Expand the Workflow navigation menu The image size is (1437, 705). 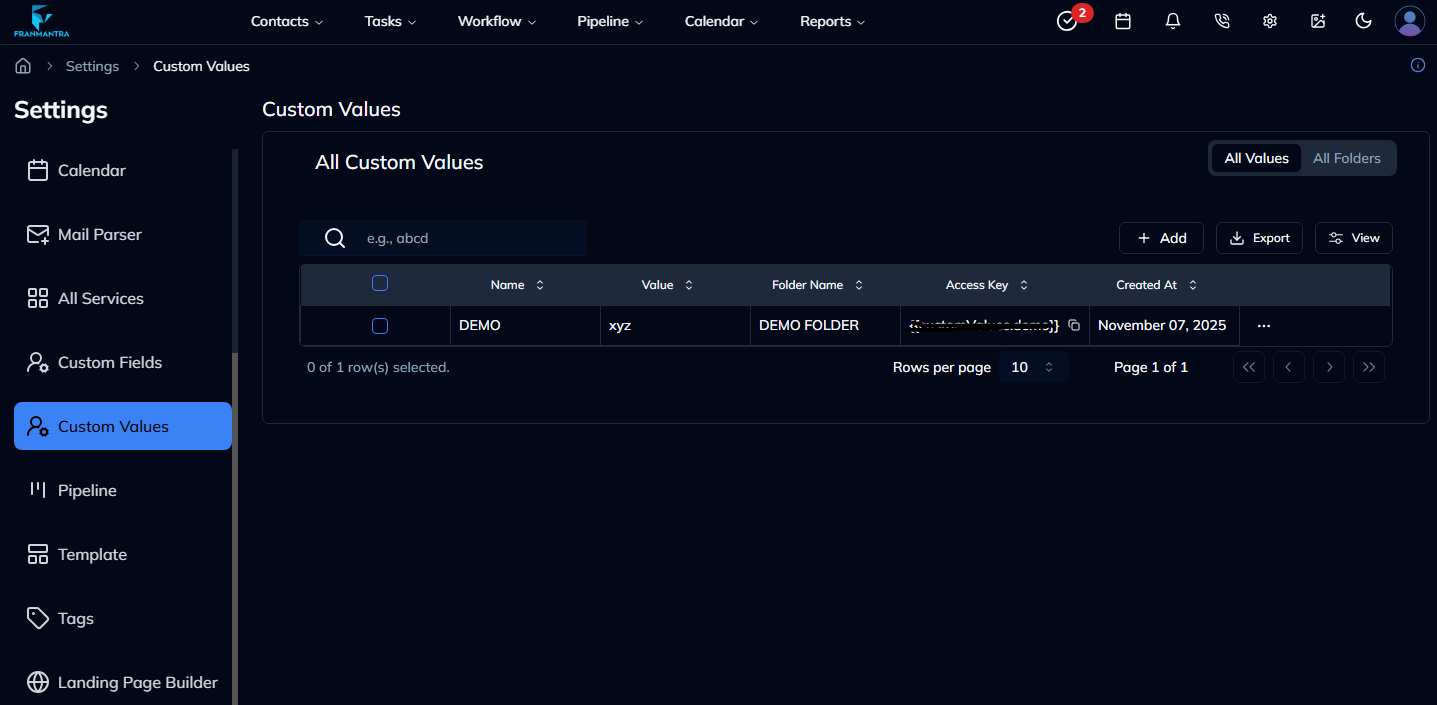click(496, 20)
